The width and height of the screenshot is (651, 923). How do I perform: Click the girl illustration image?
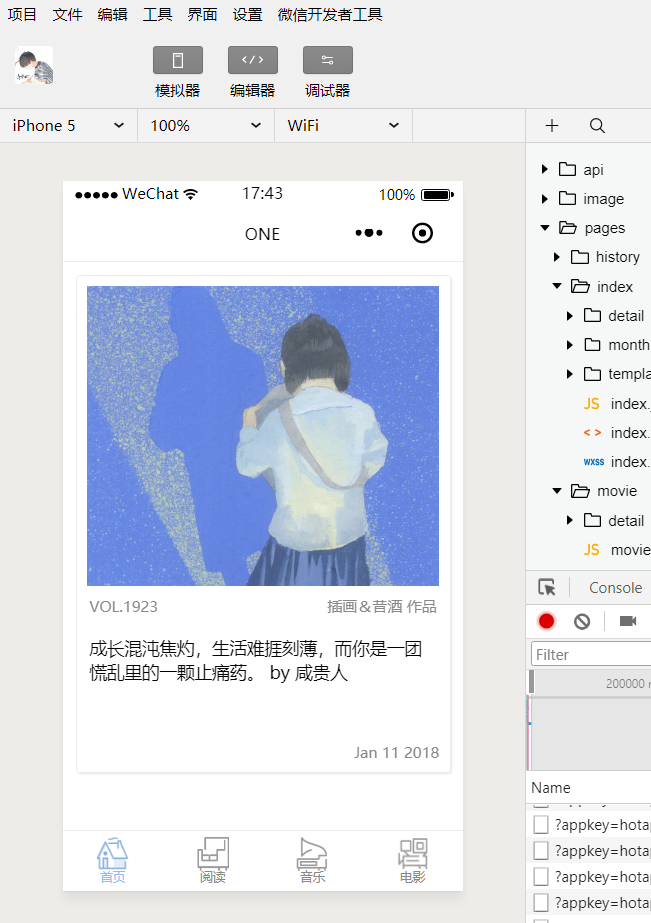pos(263,436)
